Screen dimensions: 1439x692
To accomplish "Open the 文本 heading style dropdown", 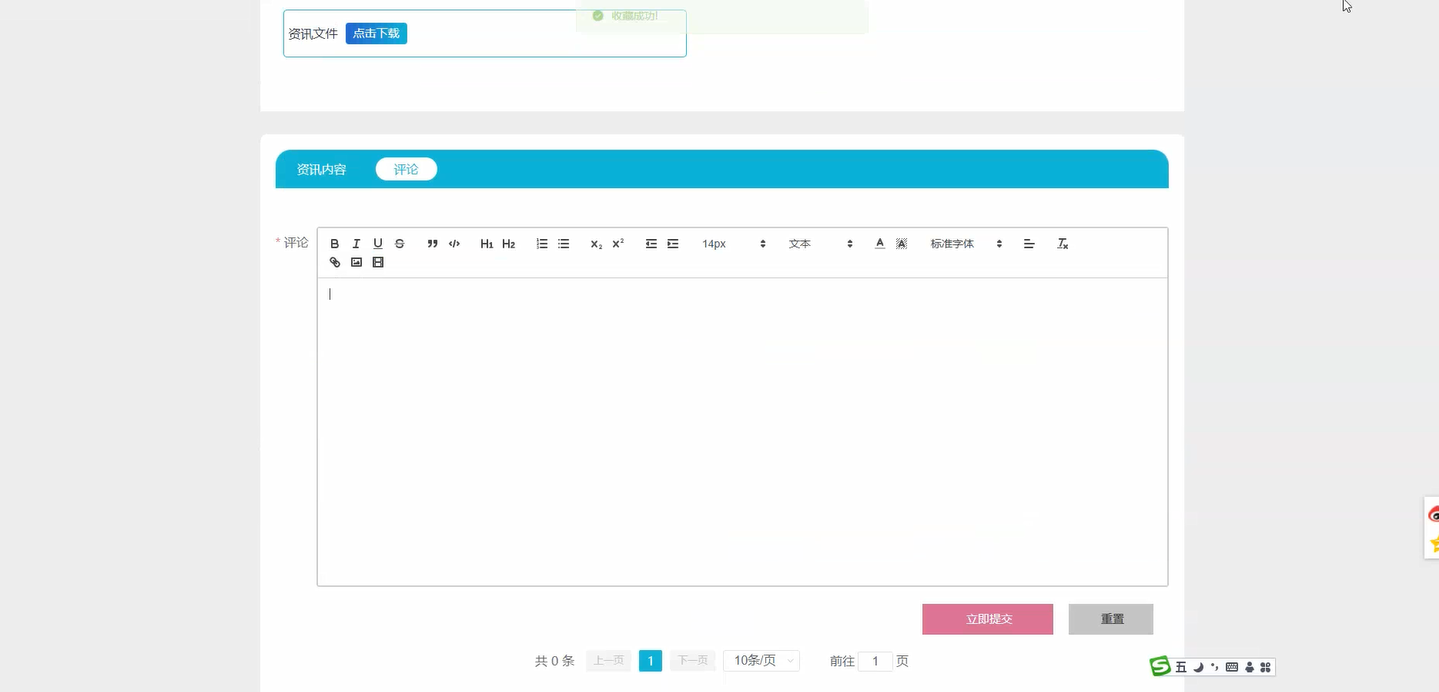I will (x=821, y=244).
